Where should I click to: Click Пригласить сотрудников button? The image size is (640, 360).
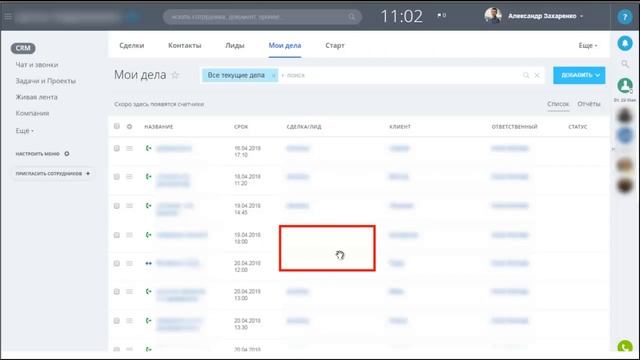pyautogui.click(x=53, y=173)
